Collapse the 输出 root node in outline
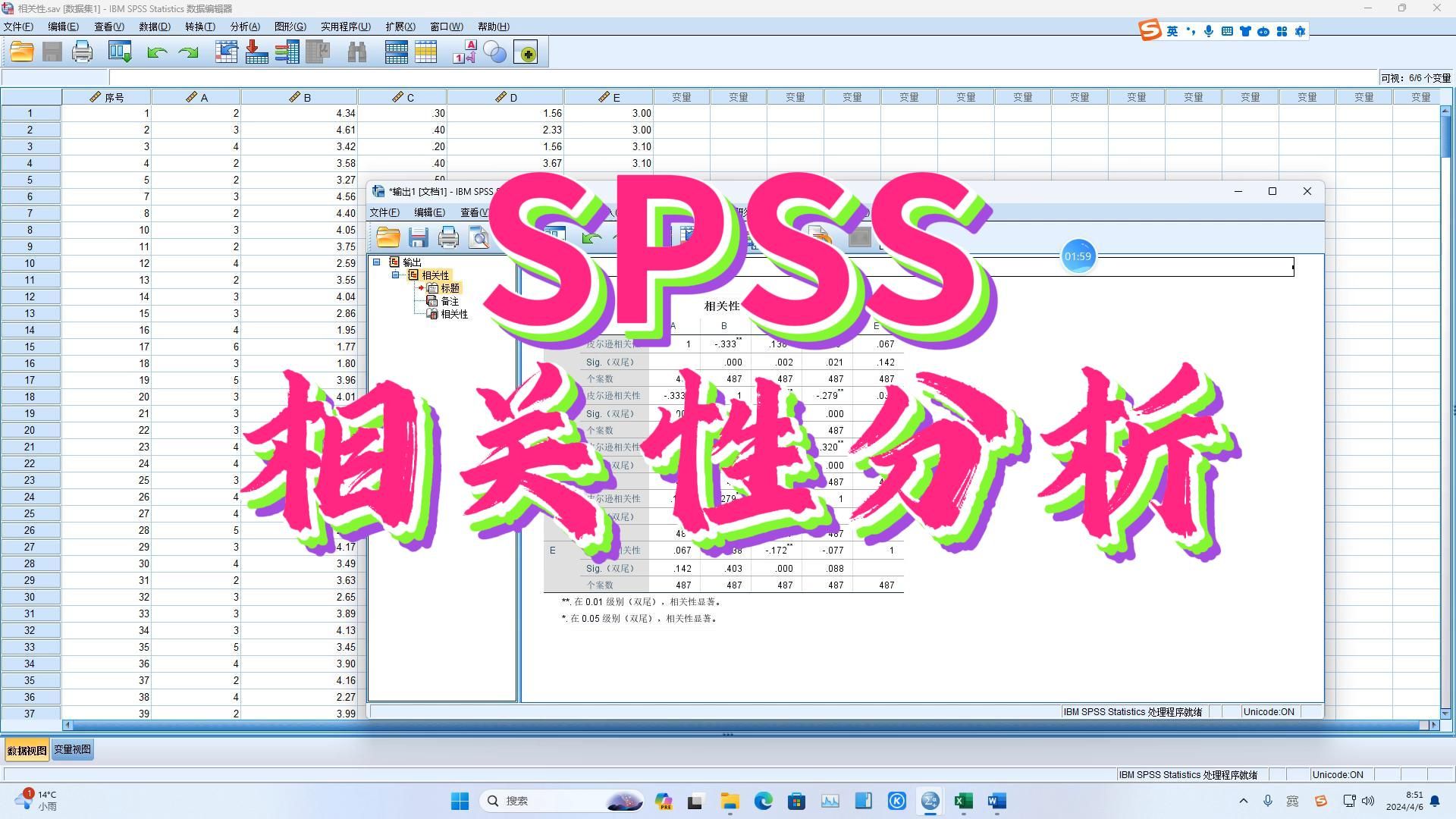 (x=376, y=262)
